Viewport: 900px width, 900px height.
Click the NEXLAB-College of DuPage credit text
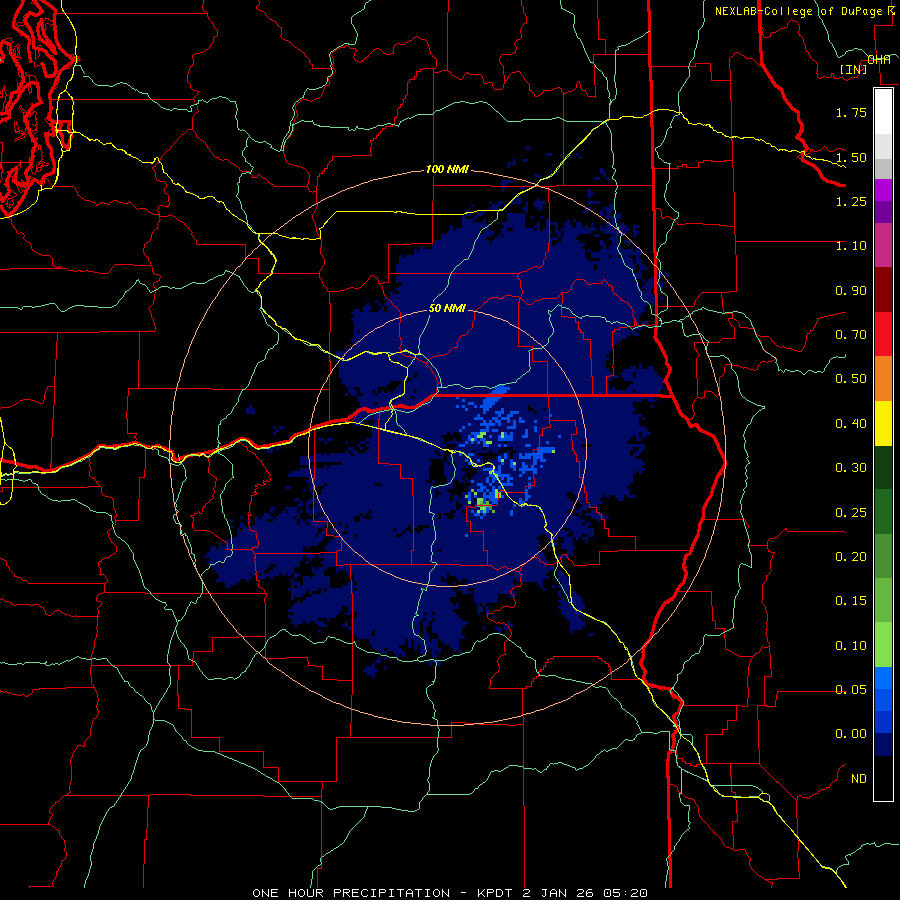799,11
